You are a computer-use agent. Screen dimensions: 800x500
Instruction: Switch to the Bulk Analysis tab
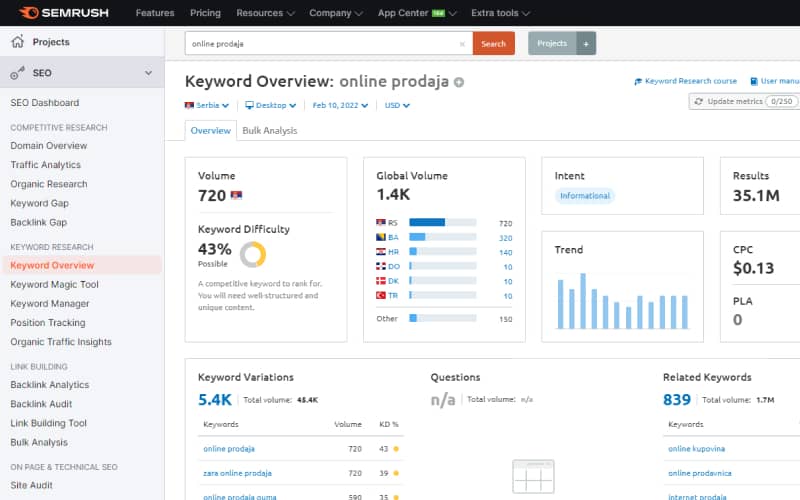[x=270, y=131]
